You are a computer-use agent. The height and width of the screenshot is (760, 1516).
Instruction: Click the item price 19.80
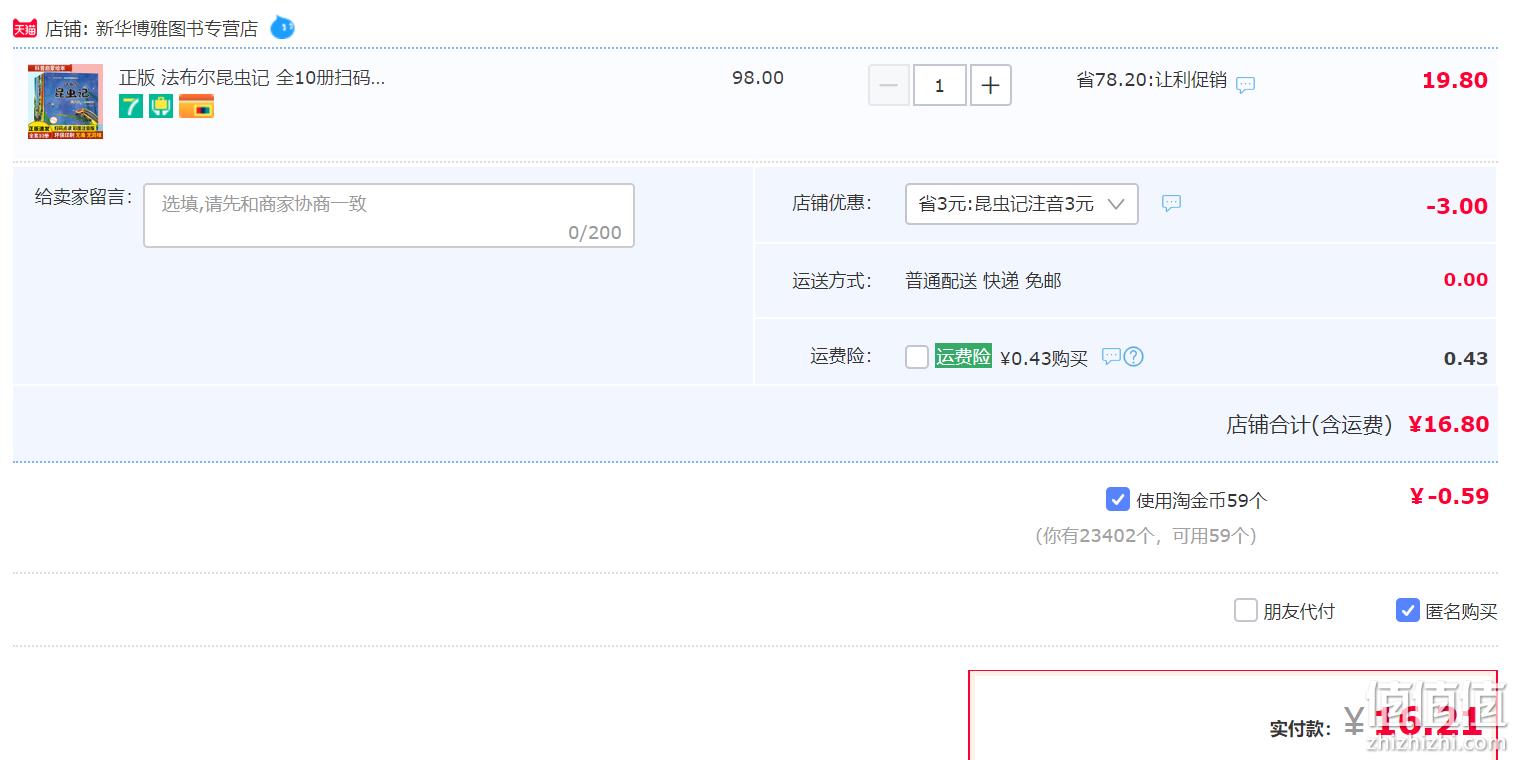click(x=1455, y=81)
